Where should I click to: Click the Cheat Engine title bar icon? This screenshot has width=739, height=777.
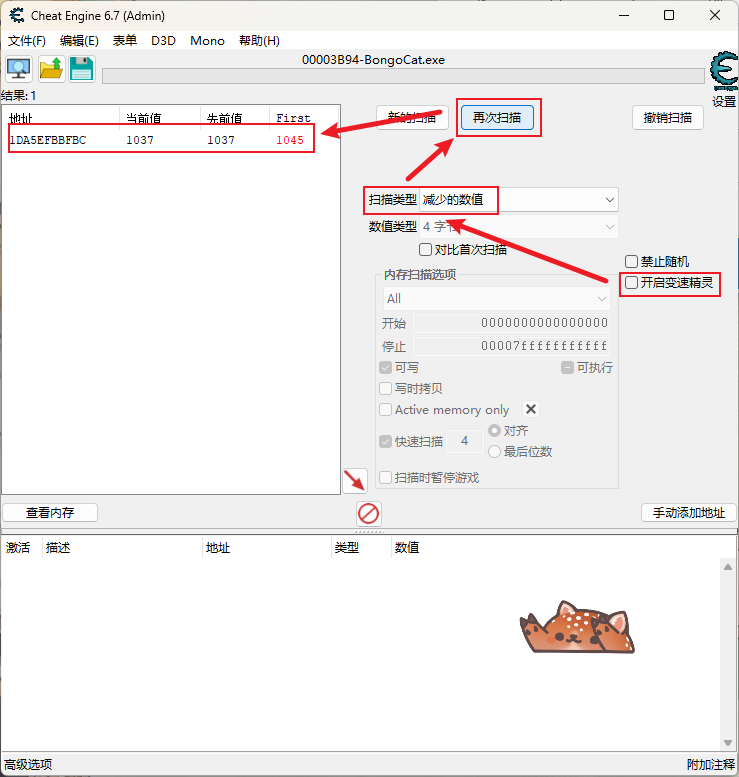pyautogui.click(x=16, y=15)
